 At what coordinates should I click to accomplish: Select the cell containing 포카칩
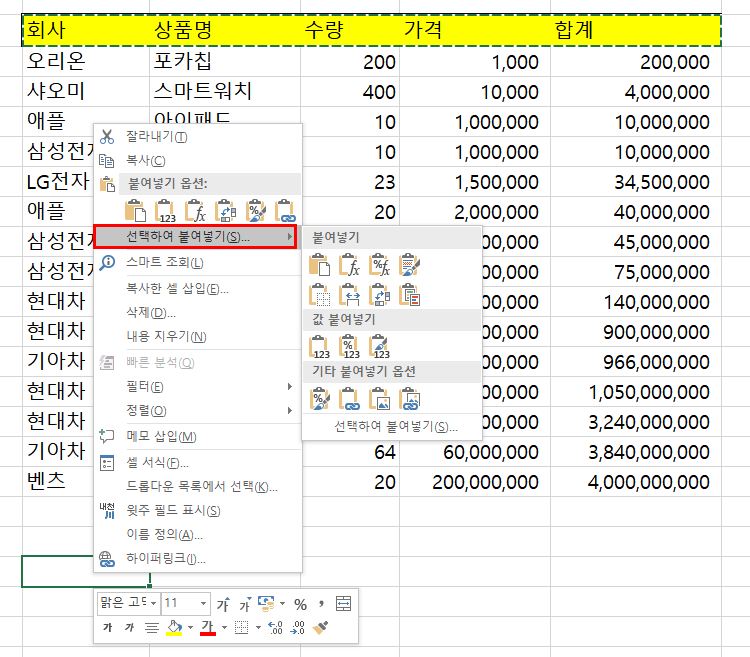coord(225,61)
